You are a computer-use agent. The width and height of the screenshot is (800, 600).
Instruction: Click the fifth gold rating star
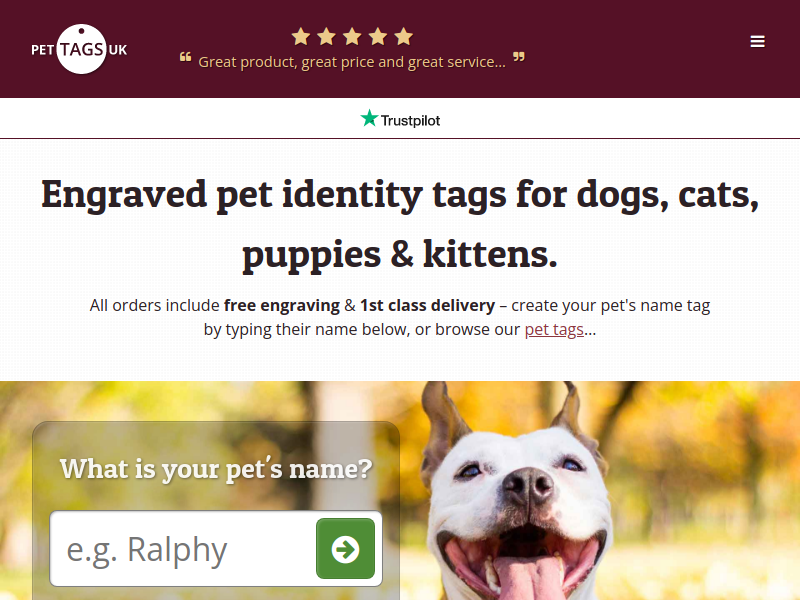pos(404,37)
